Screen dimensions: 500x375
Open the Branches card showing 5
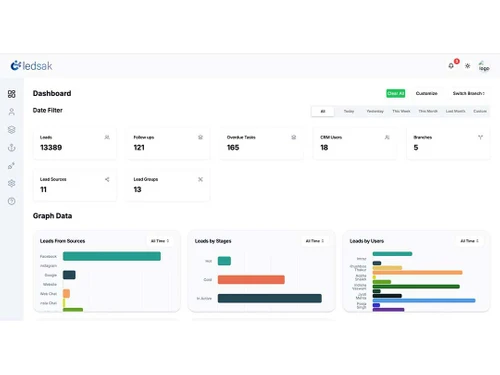point(448,143)
